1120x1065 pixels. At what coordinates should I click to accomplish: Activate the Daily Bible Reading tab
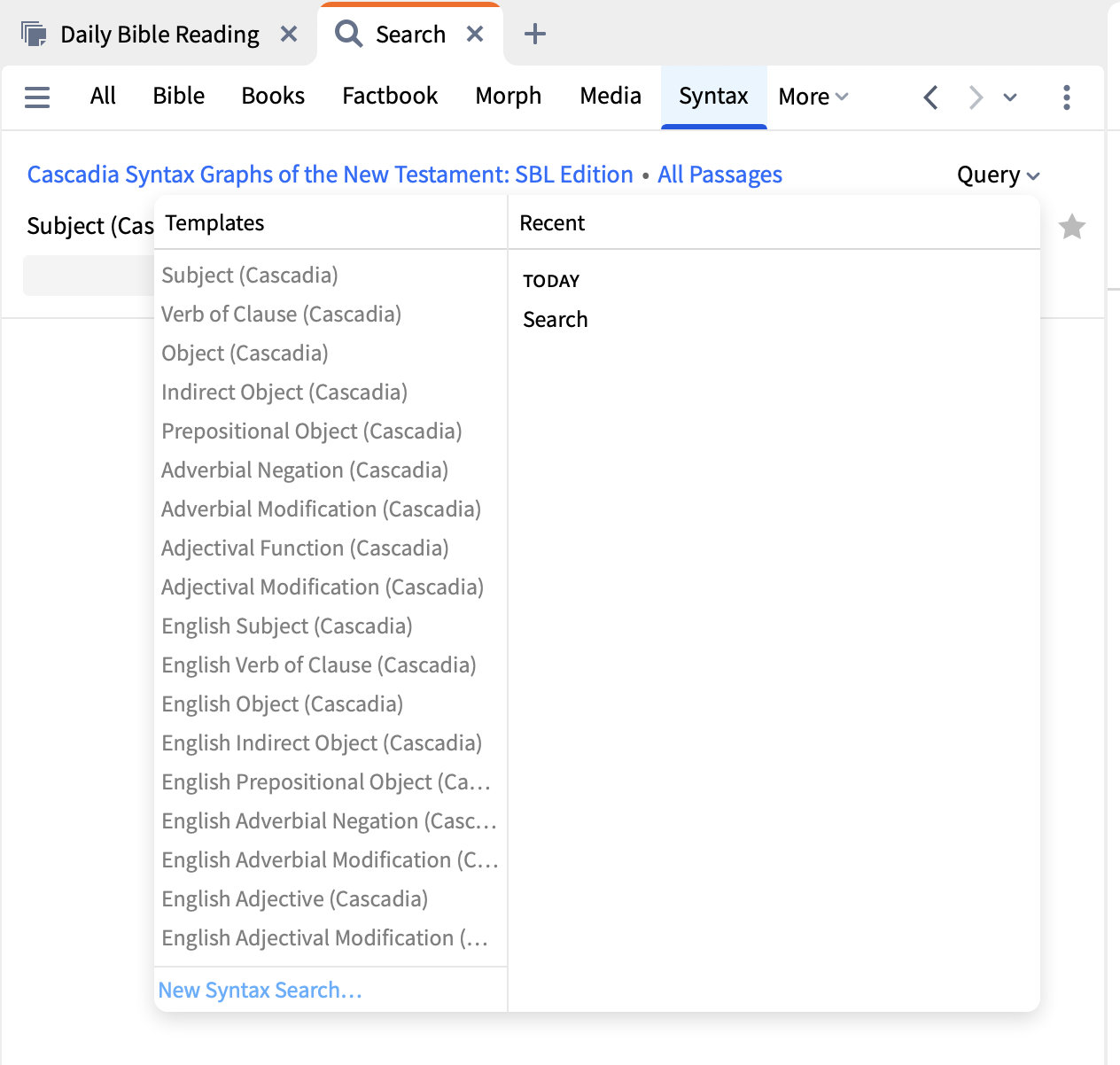(x=159, y=35)
